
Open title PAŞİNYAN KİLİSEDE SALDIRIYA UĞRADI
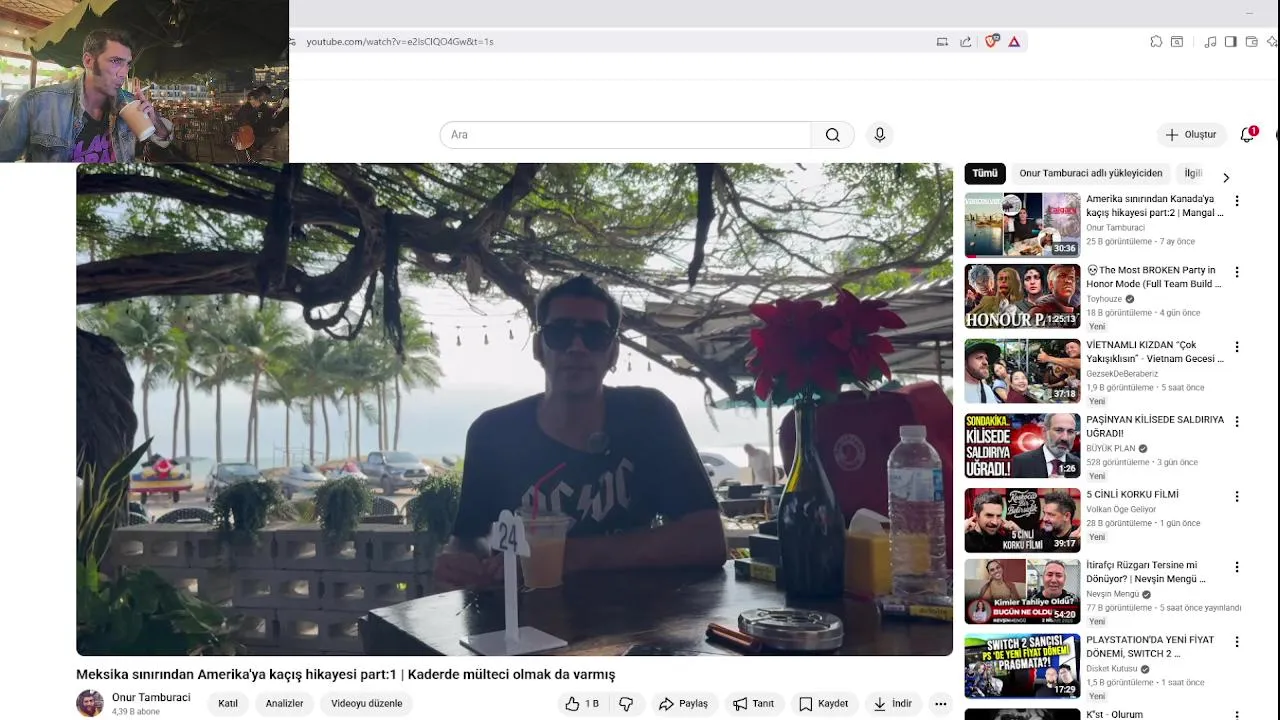point(1155,427)
